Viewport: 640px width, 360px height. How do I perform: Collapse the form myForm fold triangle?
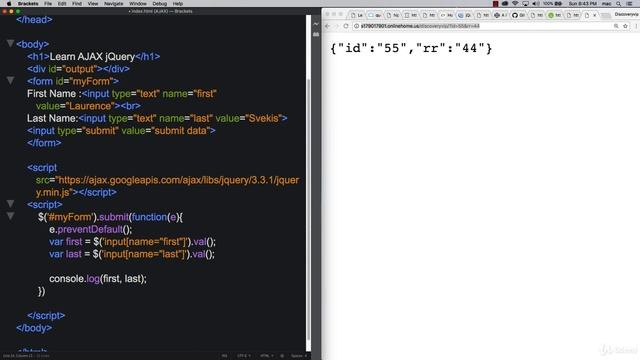point(10,80)
